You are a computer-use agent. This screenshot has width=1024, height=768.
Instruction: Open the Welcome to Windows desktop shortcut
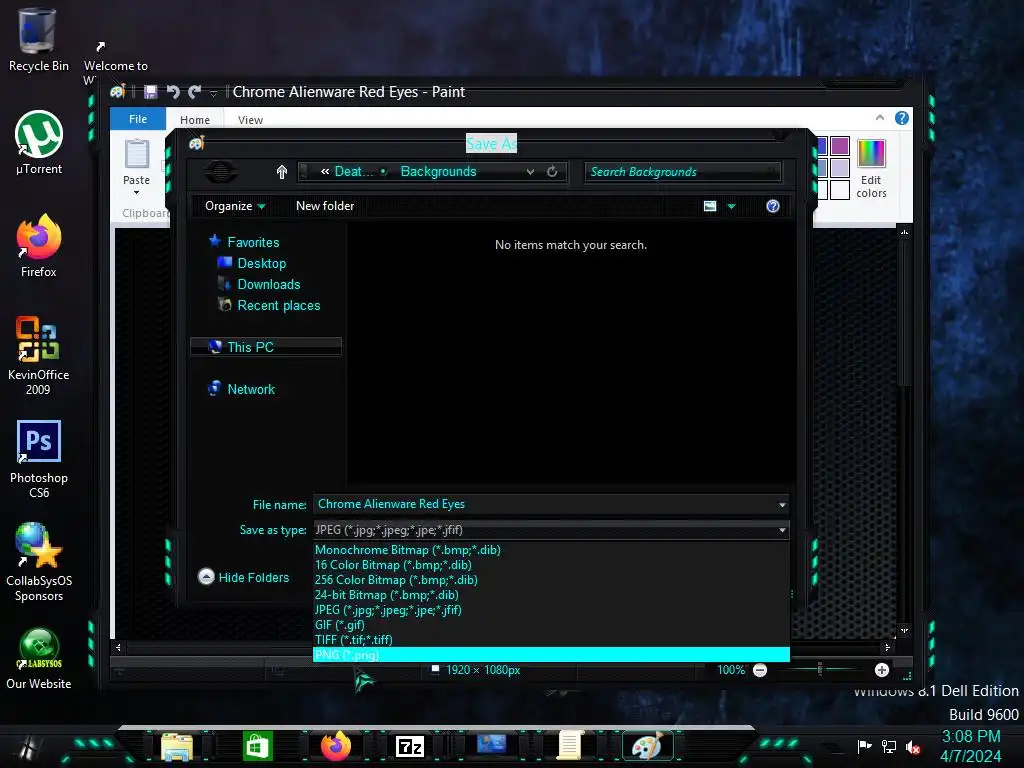[x=116, y=62]
